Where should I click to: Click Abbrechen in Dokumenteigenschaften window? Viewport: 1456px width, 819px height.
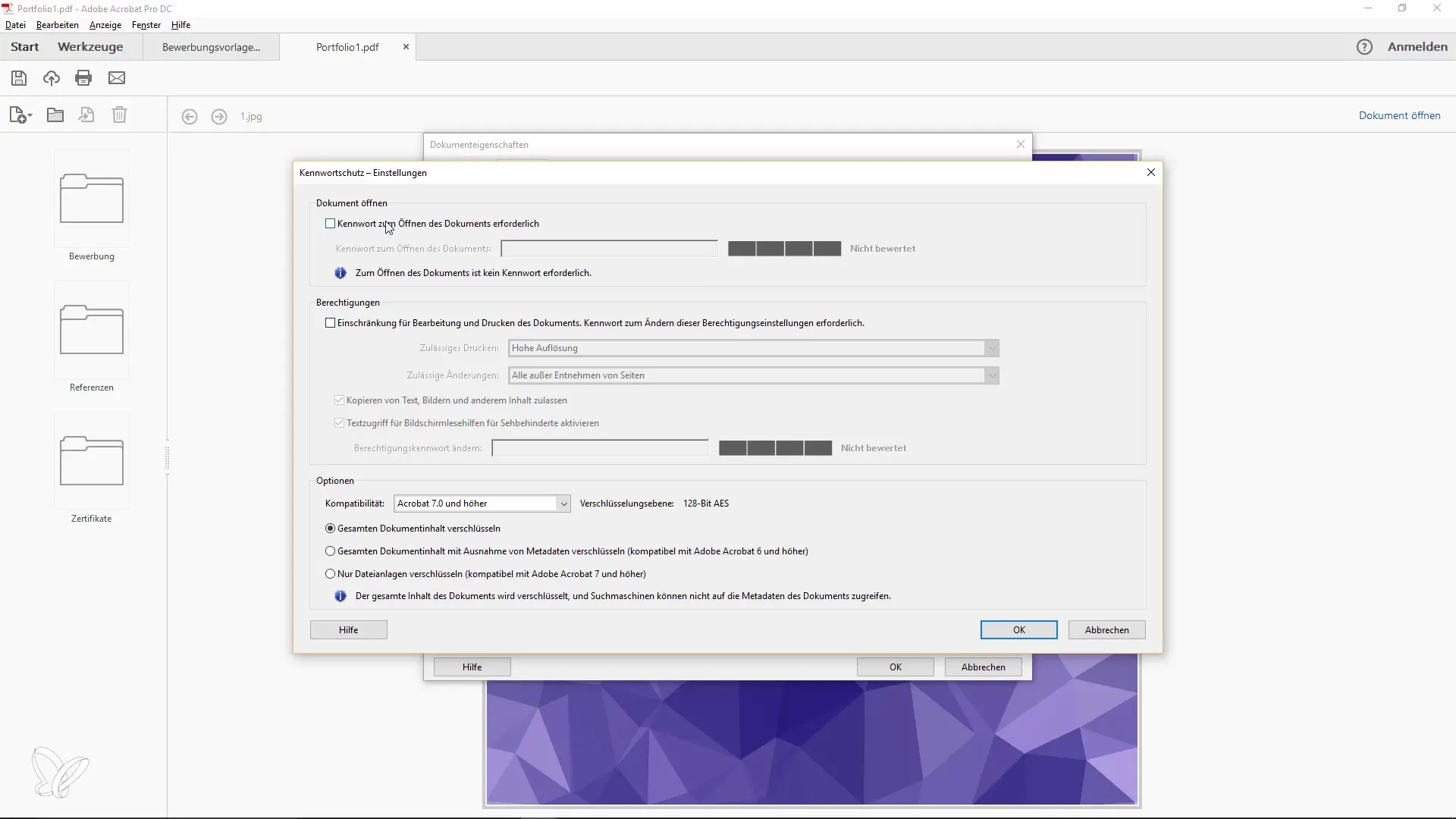pos(984,667)
